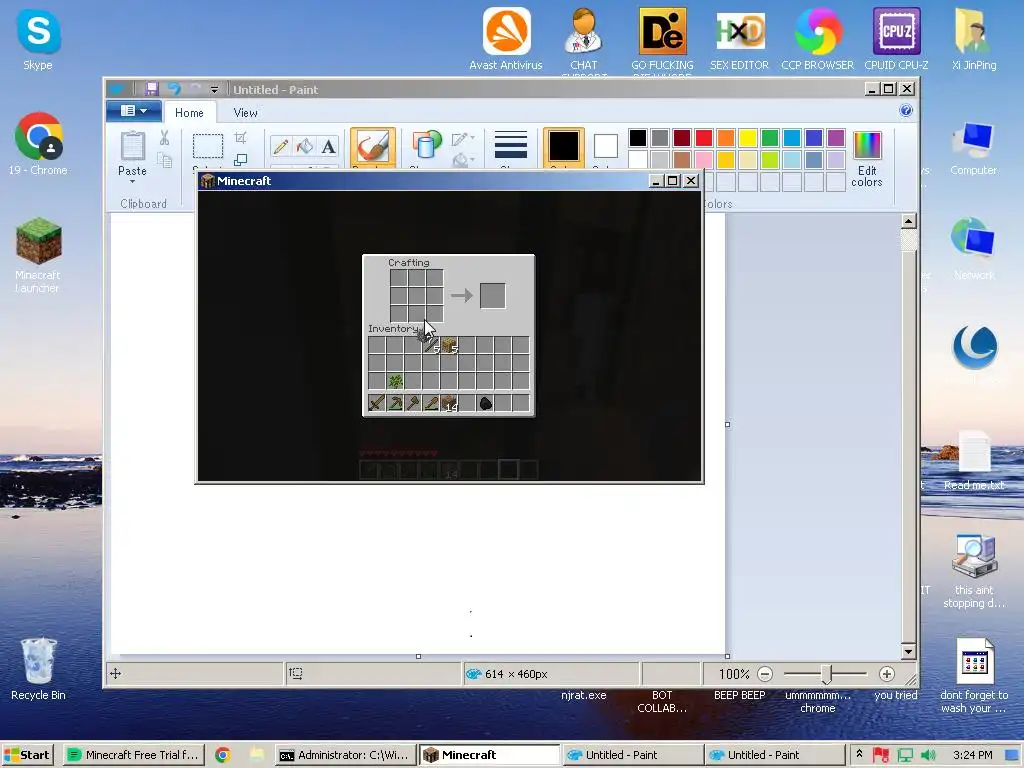The width and height of the screenshot is (1024, 768).
Task: Switch to Administrator command prompt taskbar item
Action: point(345,755)
